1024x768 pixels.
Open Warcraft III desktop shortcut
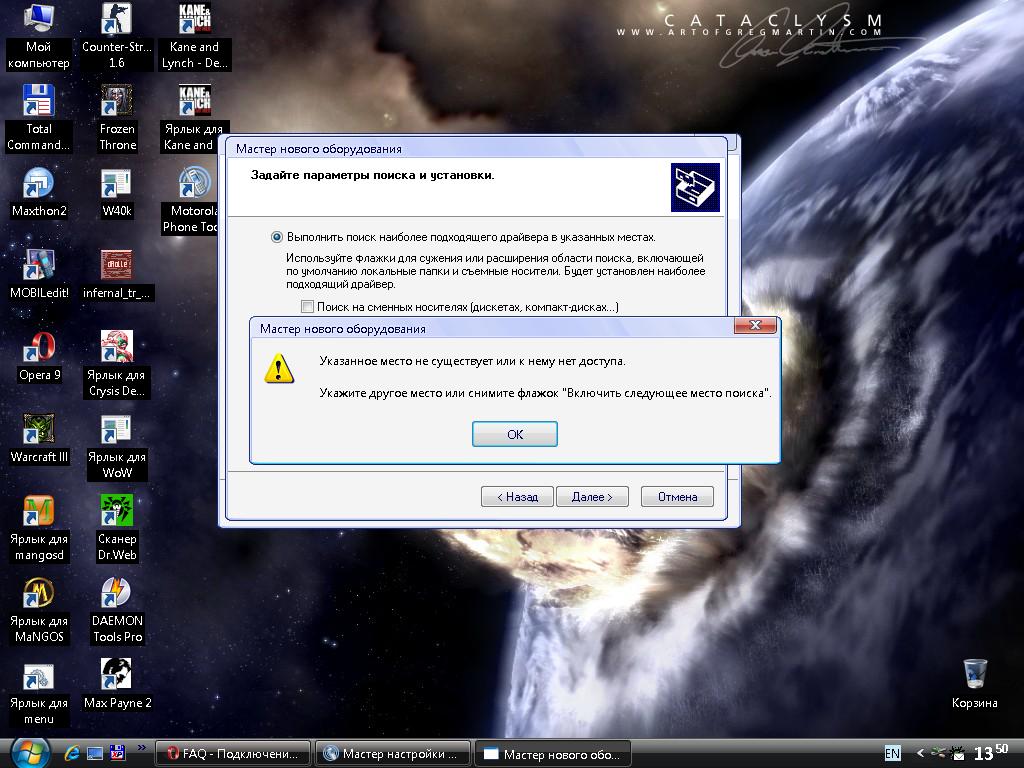(39, 438)
